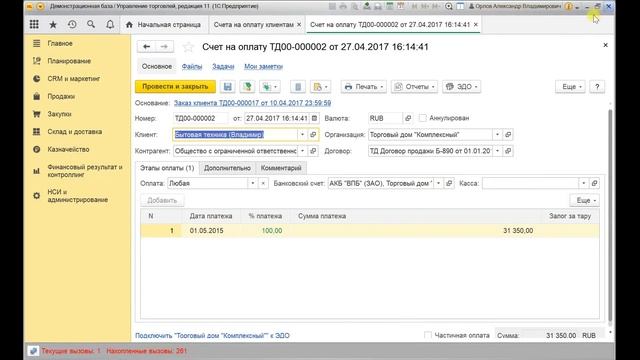640x360 pixels.
Task: Open help with question mark button
Action: [x=597, y=87]
